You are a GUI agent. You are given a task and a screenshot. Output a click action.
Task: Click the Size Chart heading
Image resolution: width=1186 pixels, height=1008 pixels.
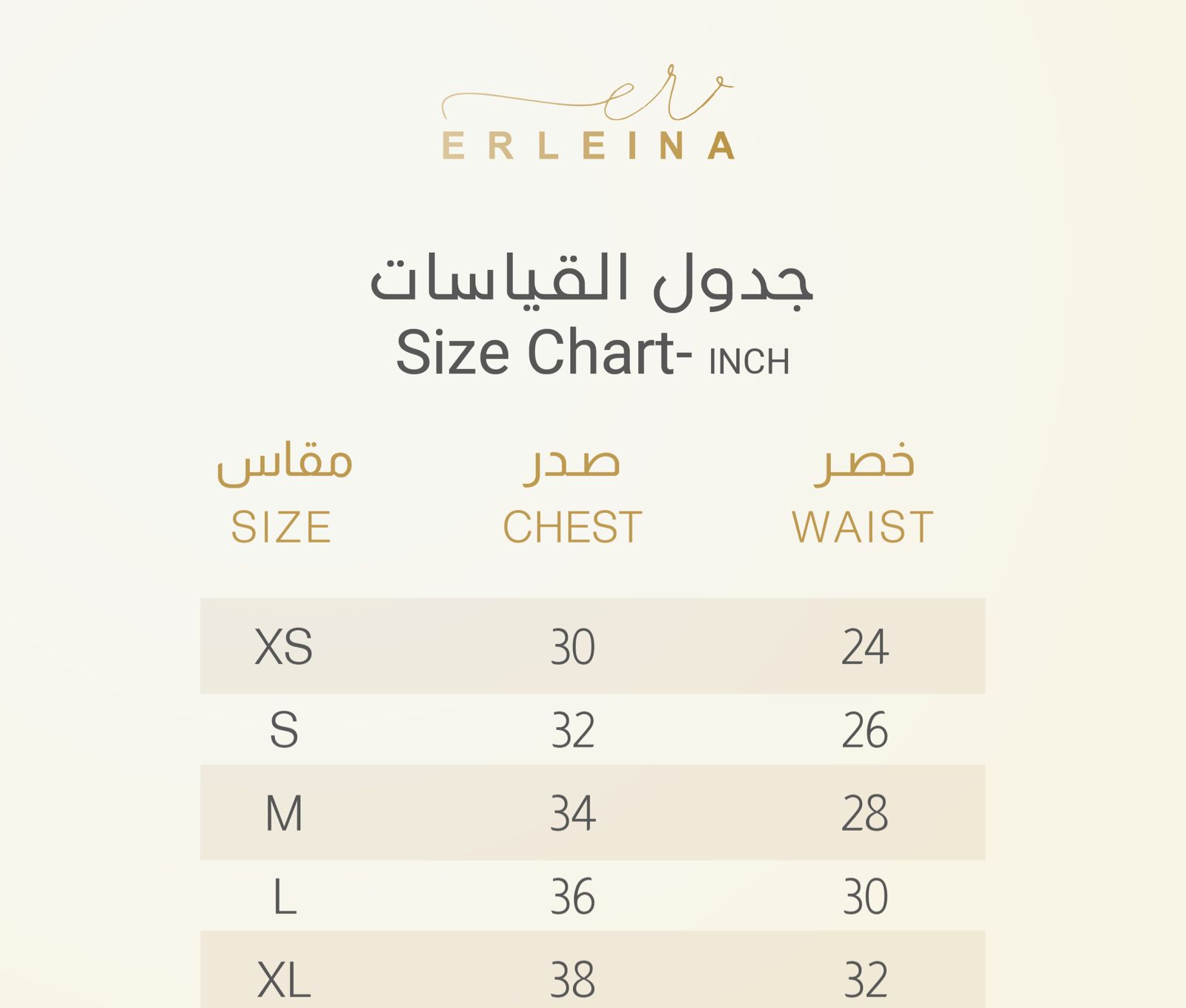[x=543, y=353]
